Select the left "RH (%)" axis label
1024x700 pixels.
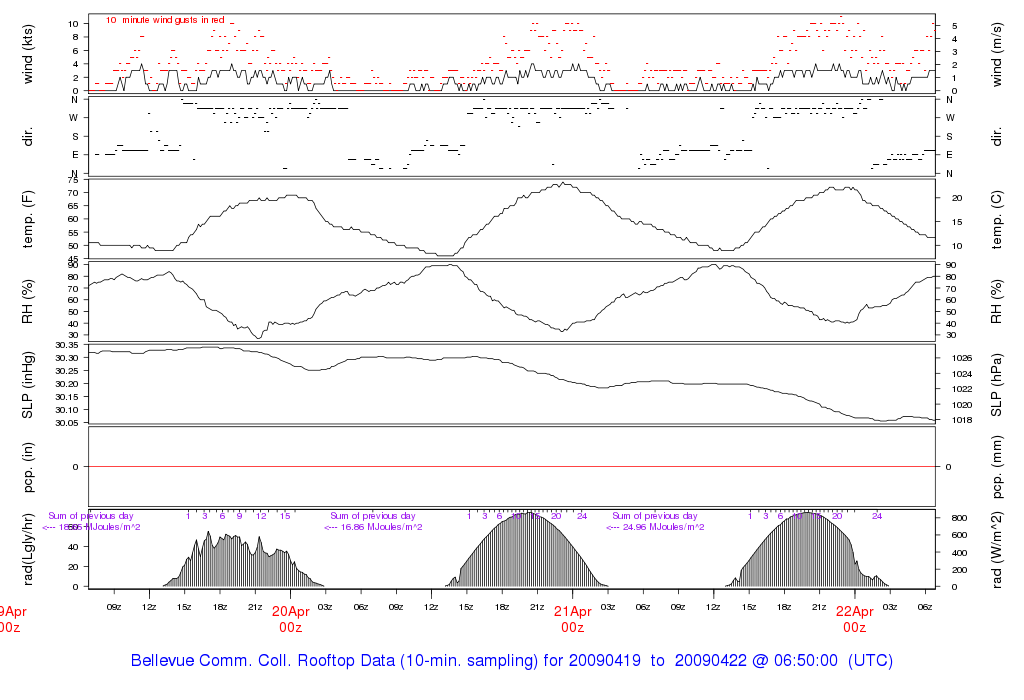[27, 302]
